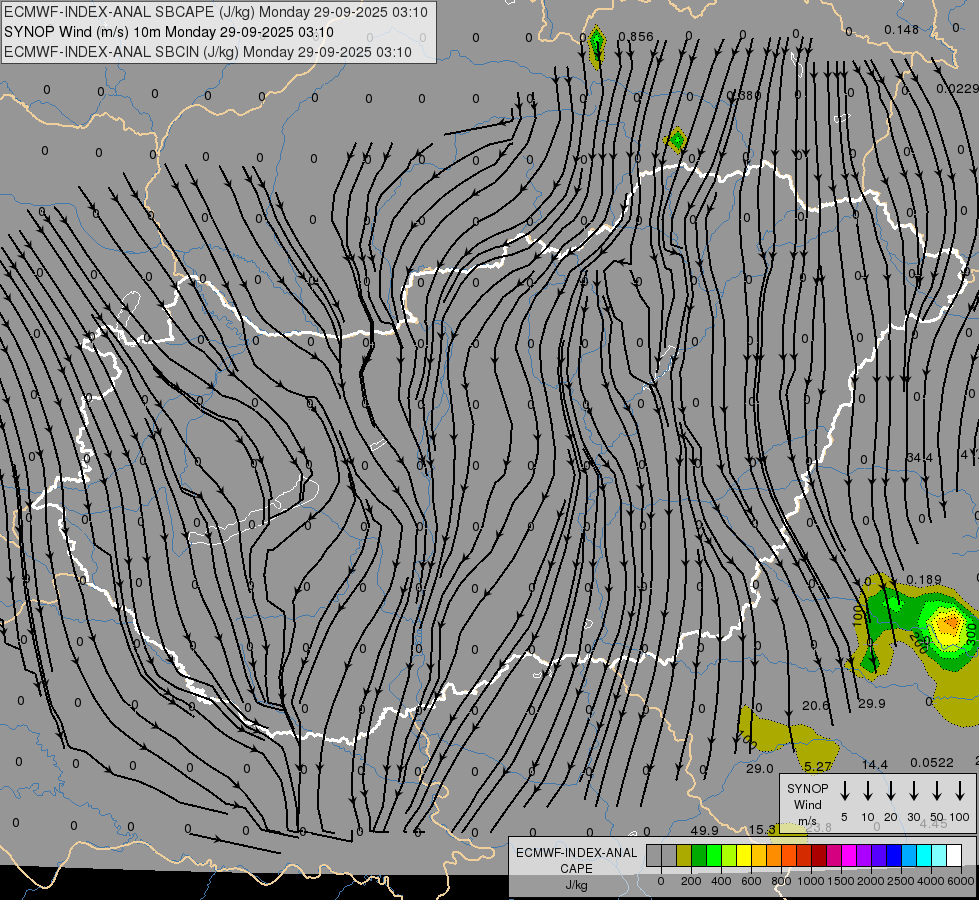Click the 15.3 value near the legend
The width and height of the screenshot is (979, 900).
(x=762, y=829)
